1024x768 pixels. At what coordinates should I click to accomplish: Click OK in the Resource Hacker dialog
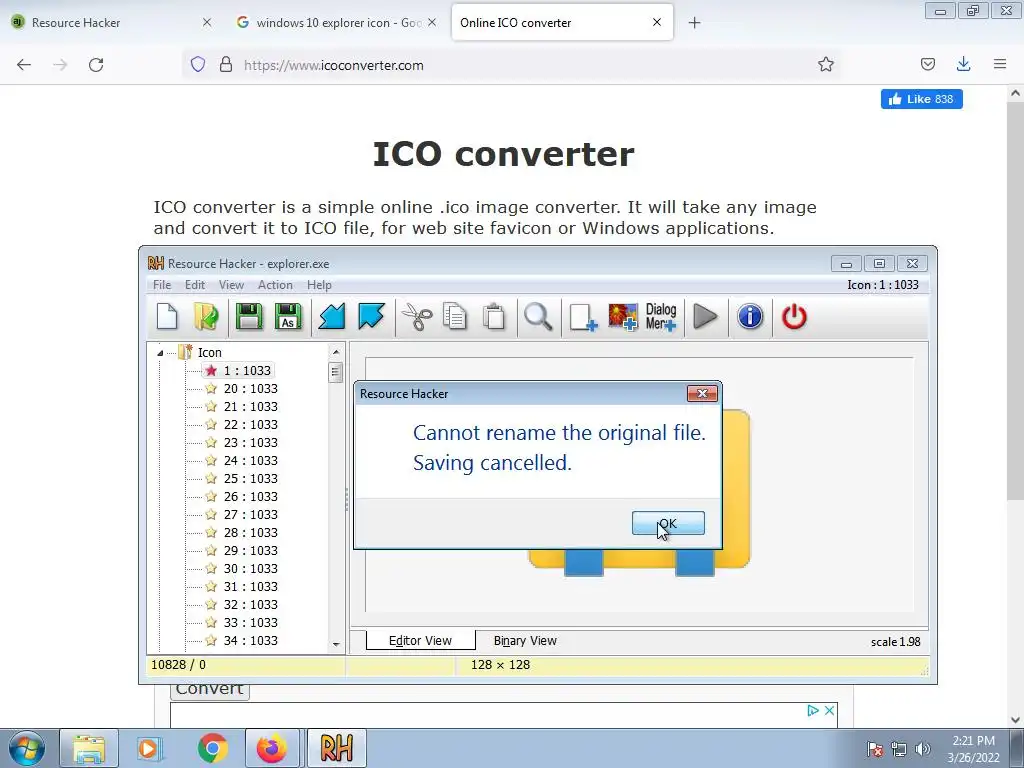(x=668, y=523)
